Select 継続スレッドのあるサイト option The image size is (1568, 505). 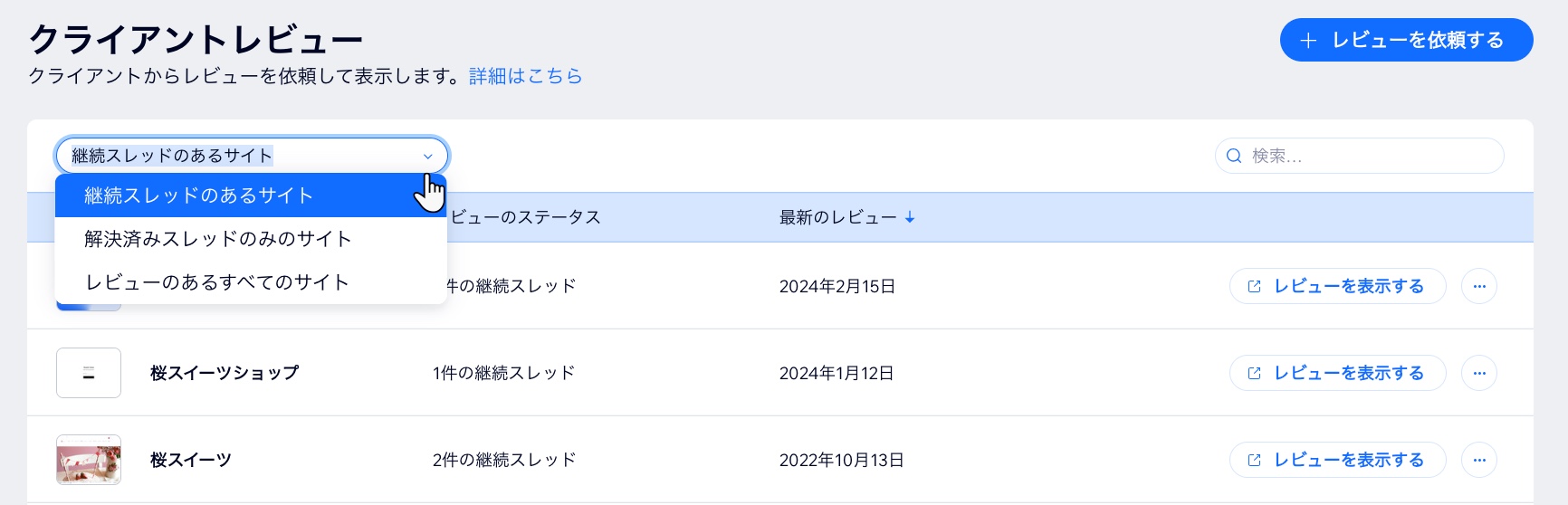[251, 195]
